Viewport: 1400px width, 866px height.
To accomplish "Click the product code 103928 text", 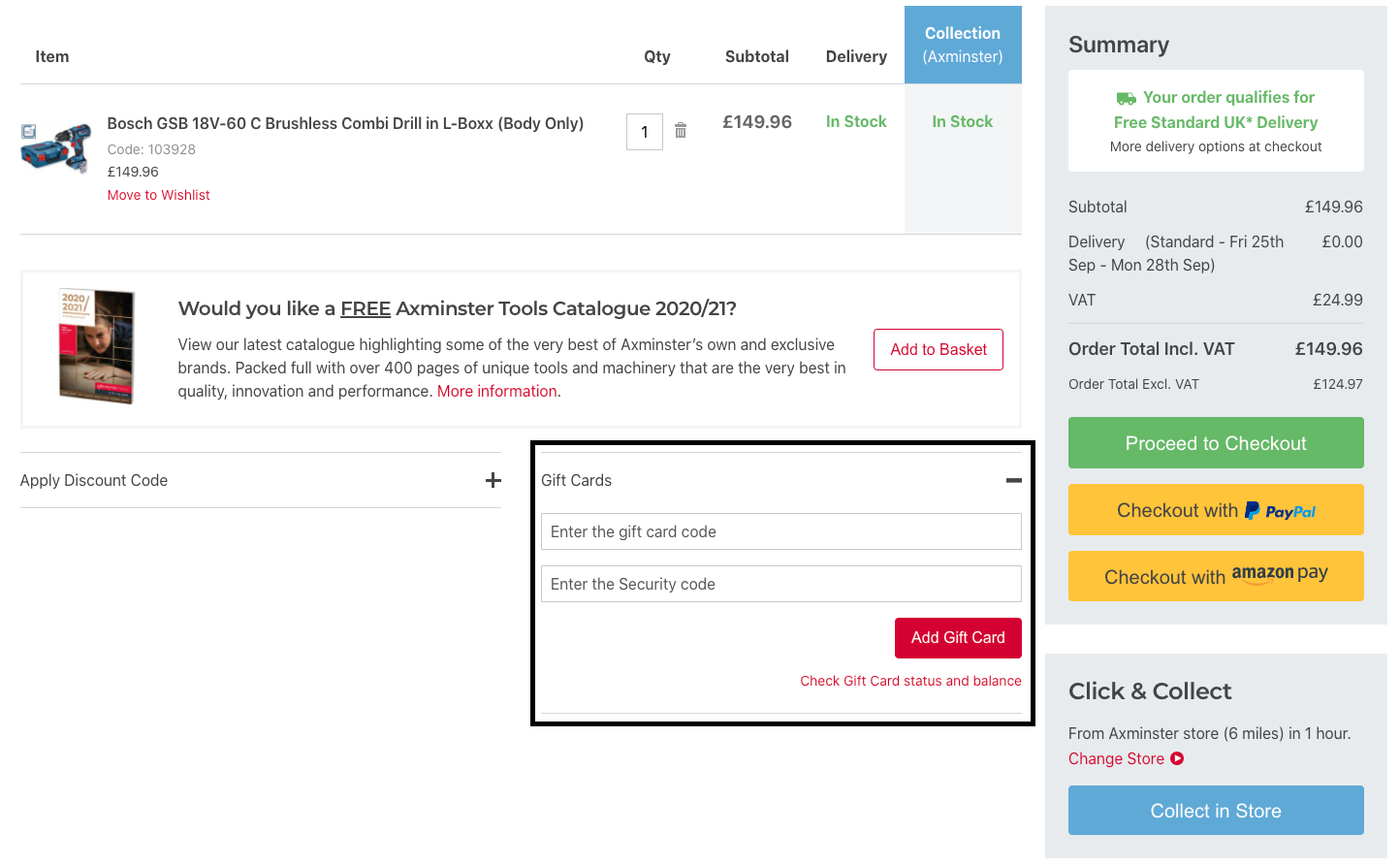I will (x=151, y=149).
